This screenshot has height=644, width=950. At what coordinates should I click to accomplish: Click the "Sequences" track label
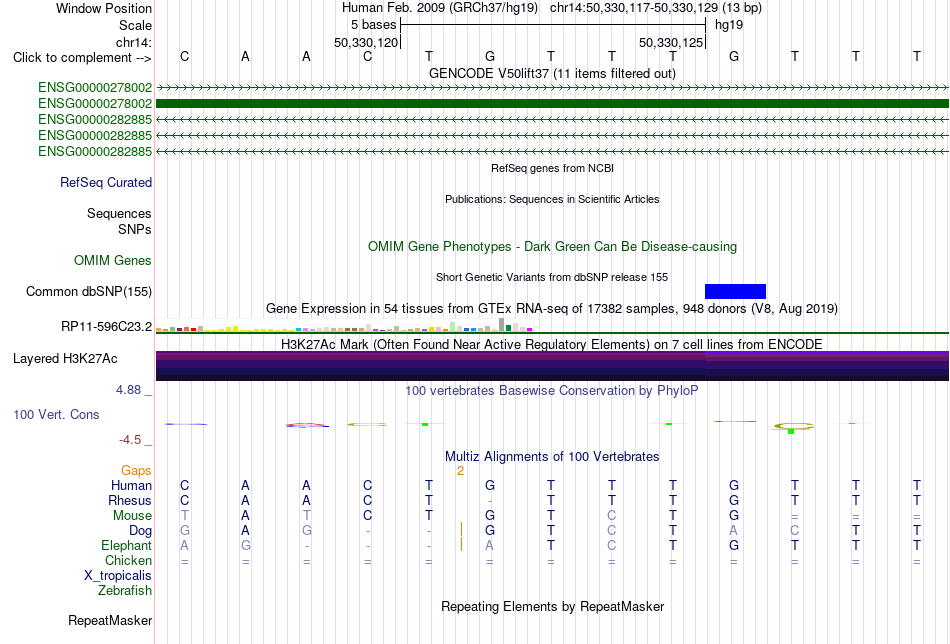pos(119,213)
